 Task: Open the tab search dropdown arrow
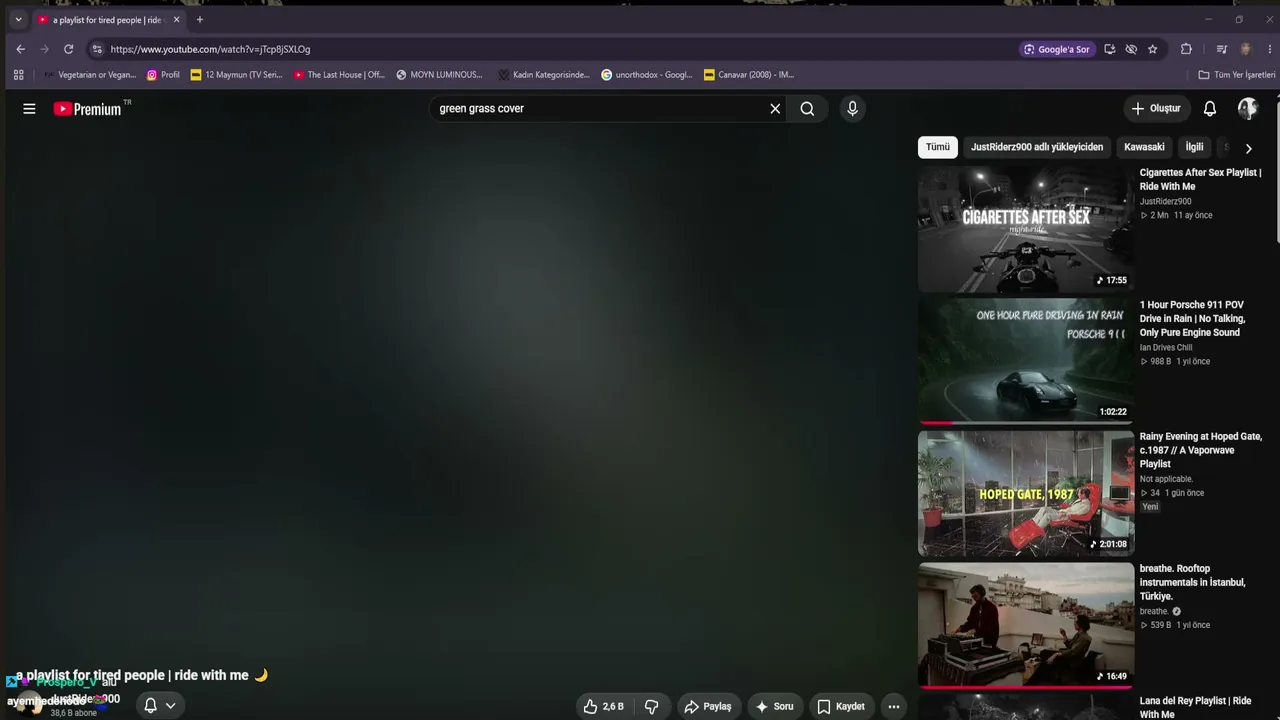[18, 20]
